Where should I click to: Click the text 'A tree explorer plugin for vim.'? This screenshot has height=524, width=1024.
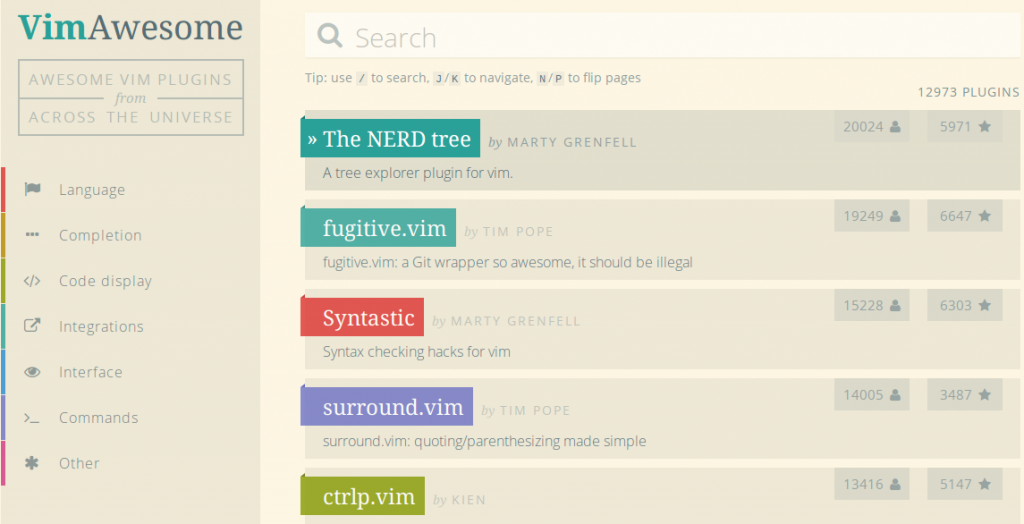coord(418,173)
